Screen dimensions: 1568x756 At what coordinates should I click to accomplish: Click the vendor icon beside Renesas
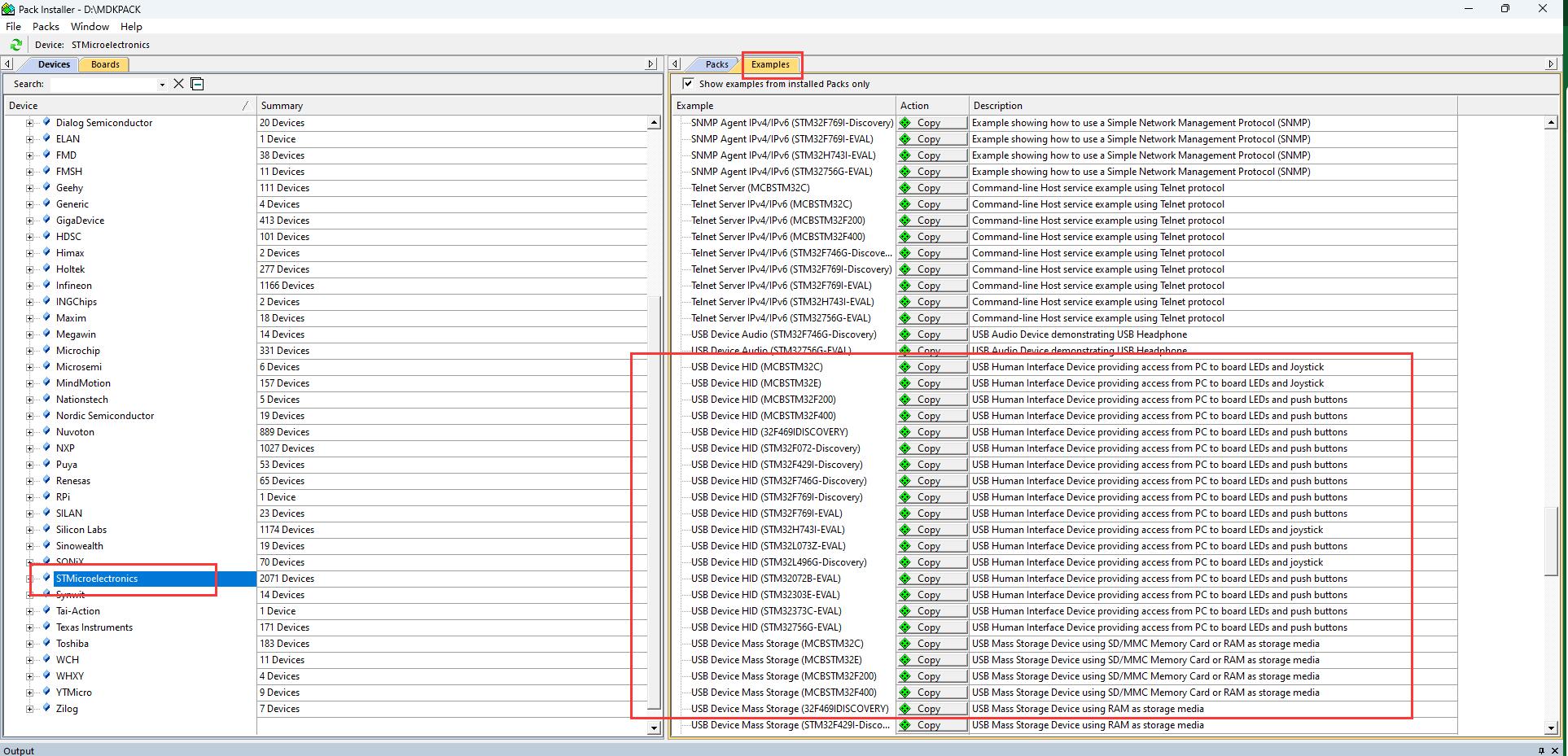tap(46, 481)
